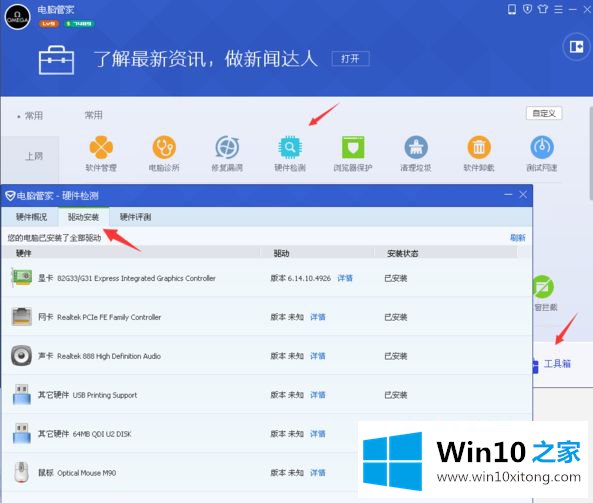Open 工具箱 toolbox link
Viewport: 593px width, 503px height.
[557, 364]
